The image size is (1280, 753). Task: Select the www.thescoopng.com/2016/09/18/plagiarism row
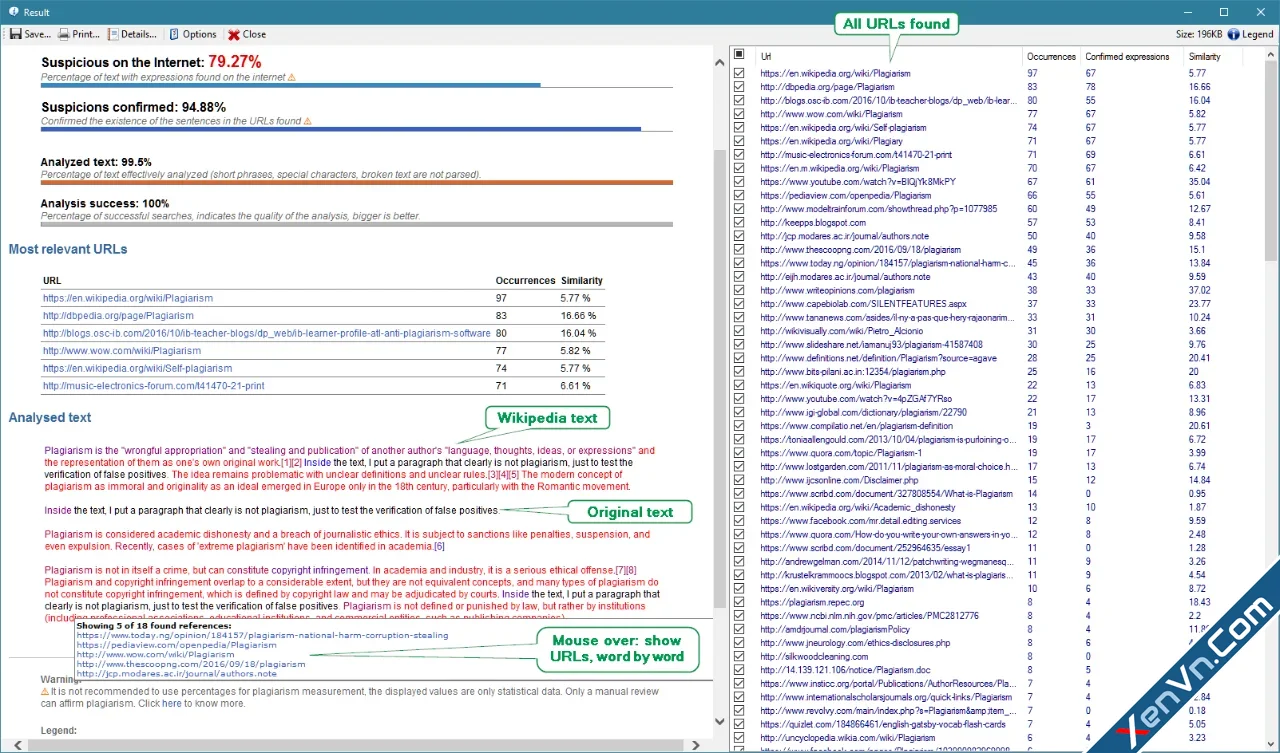996,249
